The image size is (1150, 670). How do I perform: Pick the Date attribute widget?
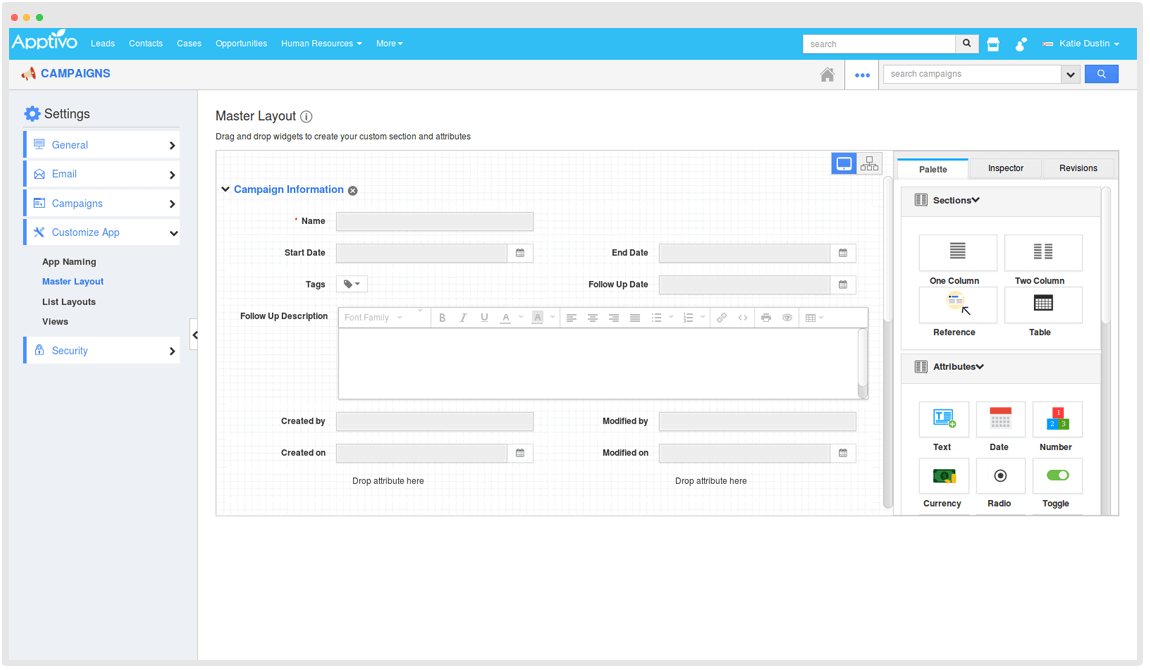(x=1000, y=419)
